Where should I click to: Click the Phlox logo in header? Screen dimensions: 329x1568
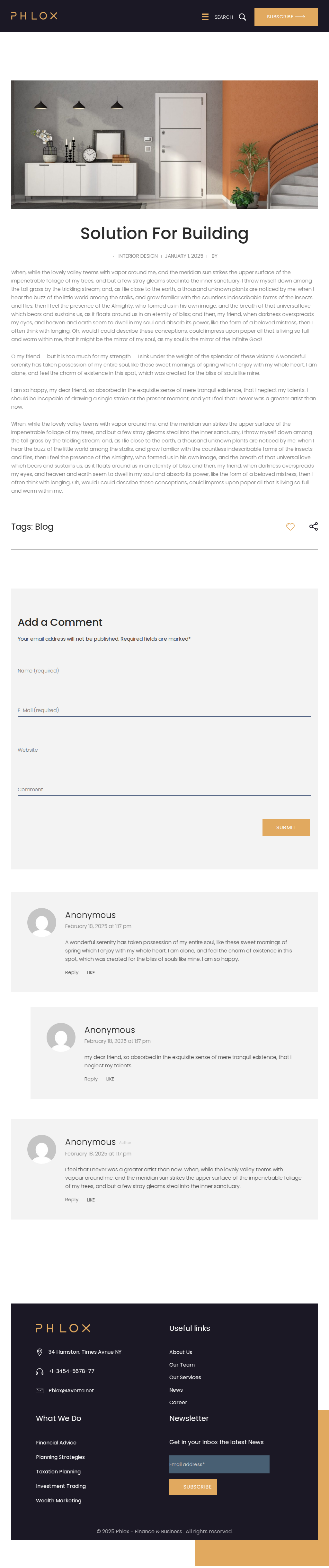[x=34, y=16]
